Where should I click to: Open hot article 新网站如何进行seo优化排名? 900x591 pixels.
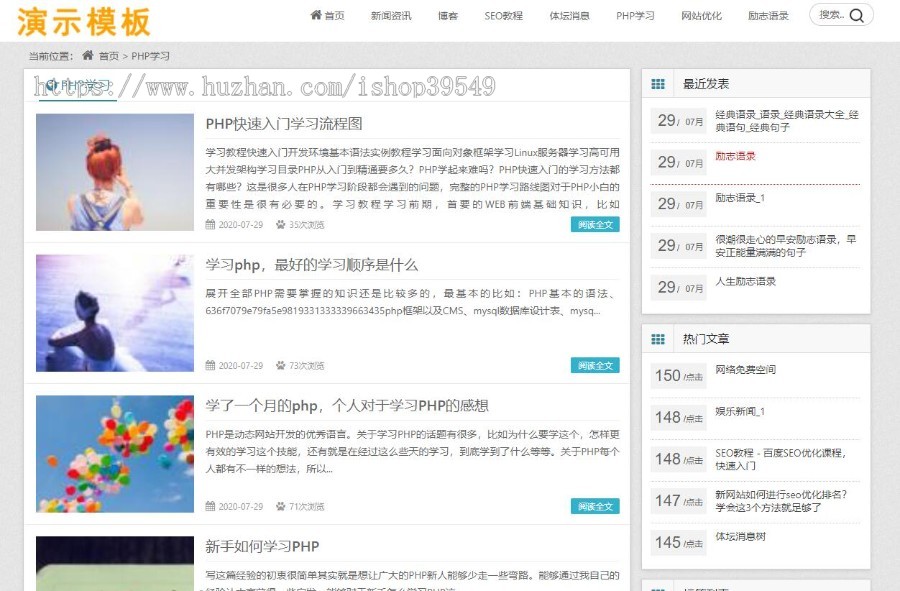(x=781, y=501)
